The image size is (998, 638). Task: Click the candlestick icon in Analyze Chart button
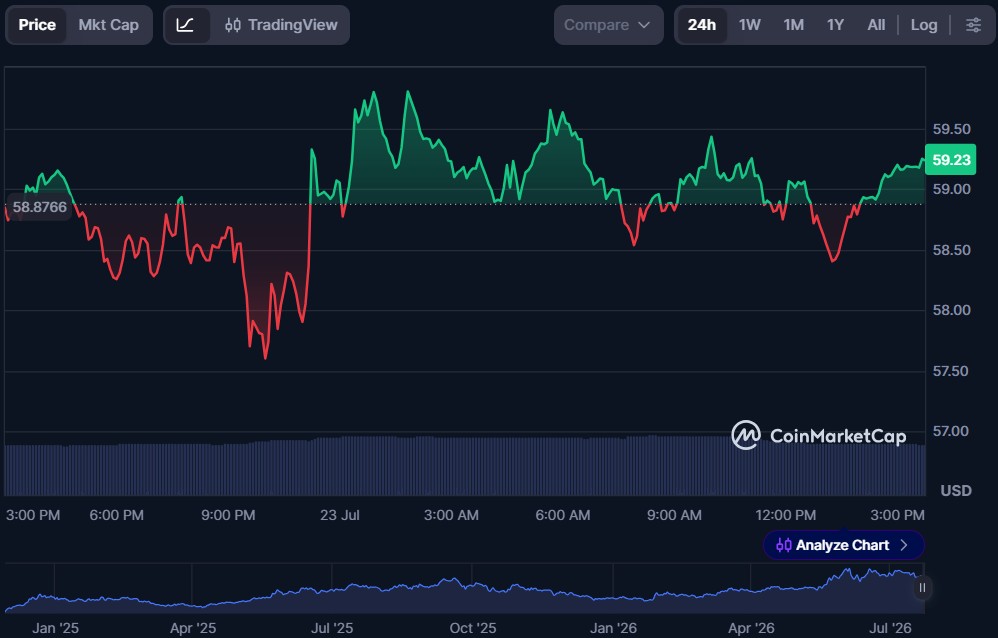click(784, 545)
